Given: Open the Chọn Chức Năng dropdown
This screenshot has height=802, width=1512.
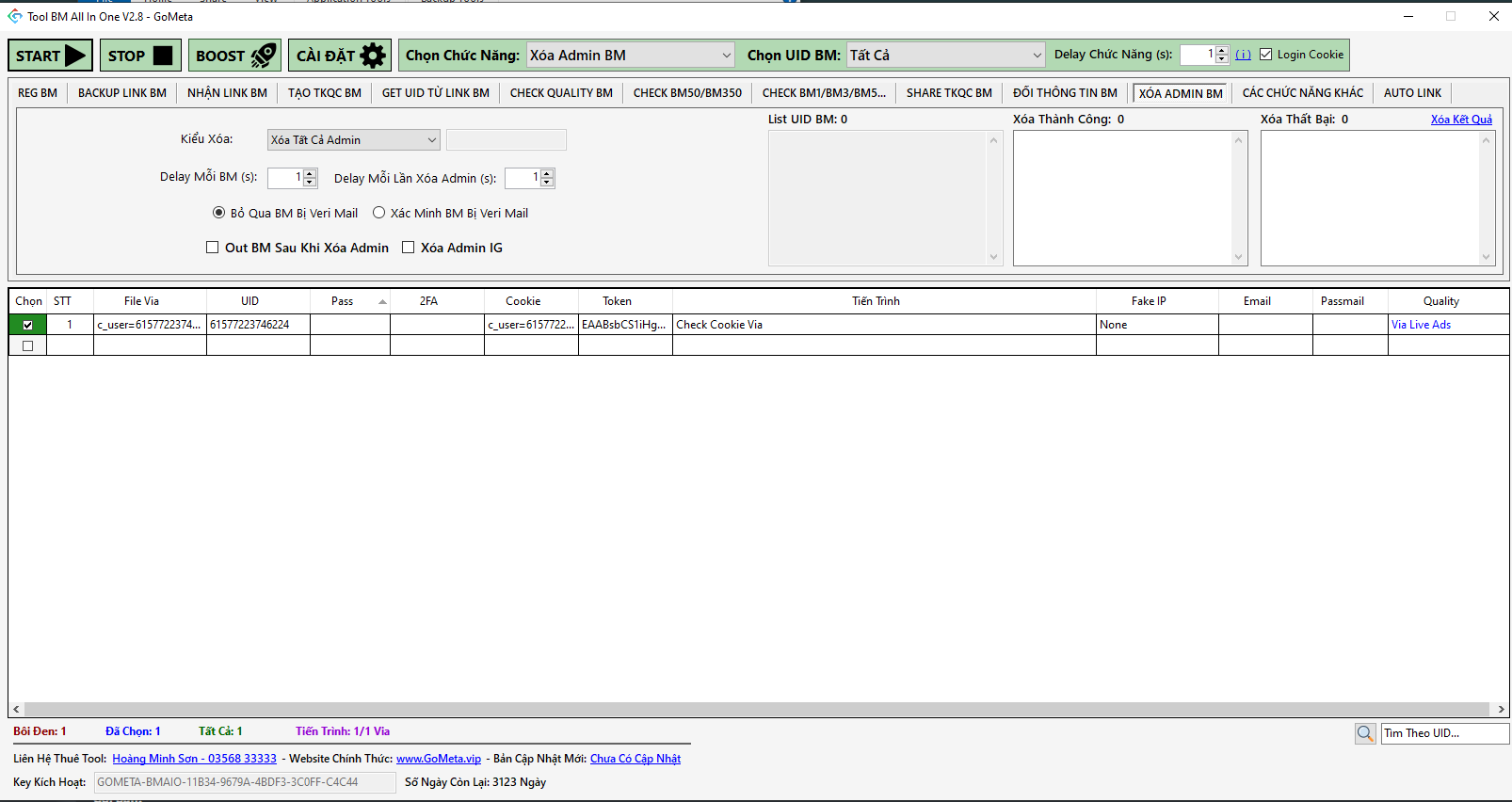Looking at the screenshot, I should pyautogui.click(x=631, y=56).
